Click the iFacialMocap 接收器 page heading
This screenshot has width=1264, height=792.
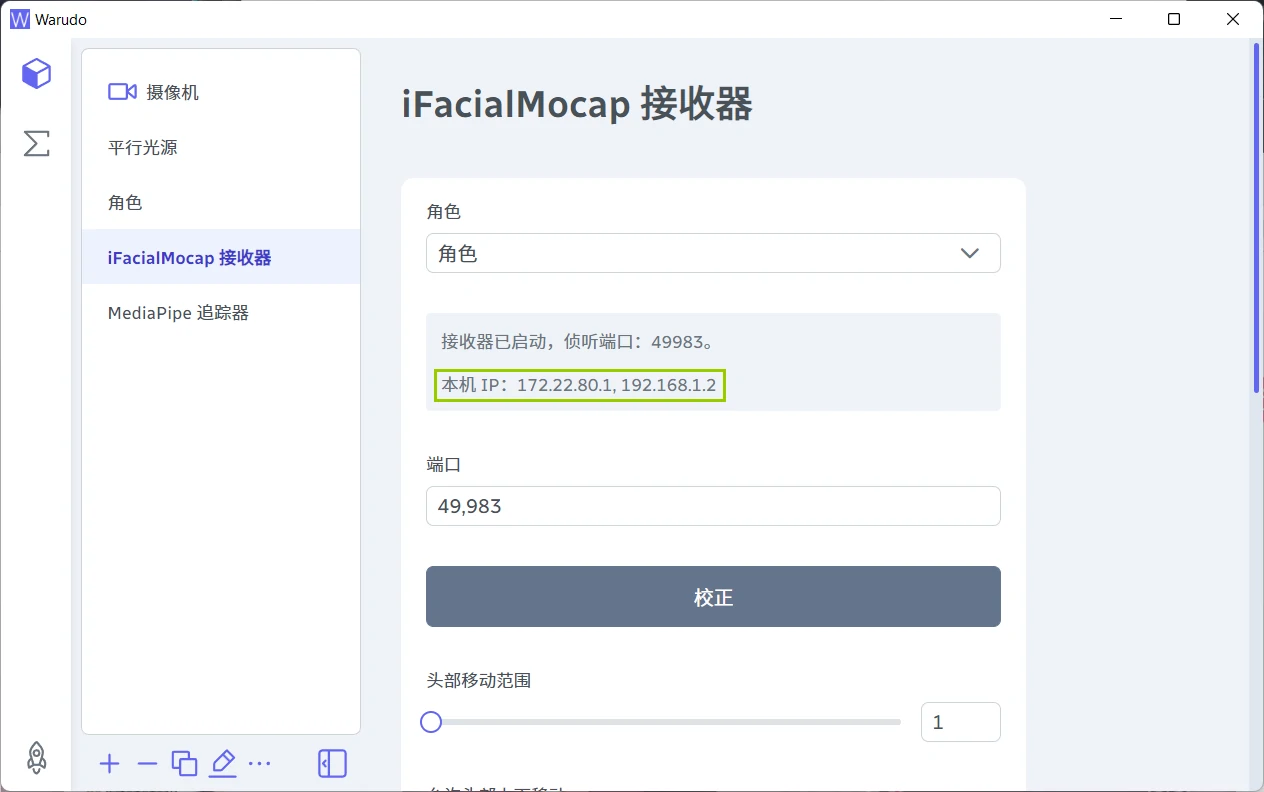577,104
